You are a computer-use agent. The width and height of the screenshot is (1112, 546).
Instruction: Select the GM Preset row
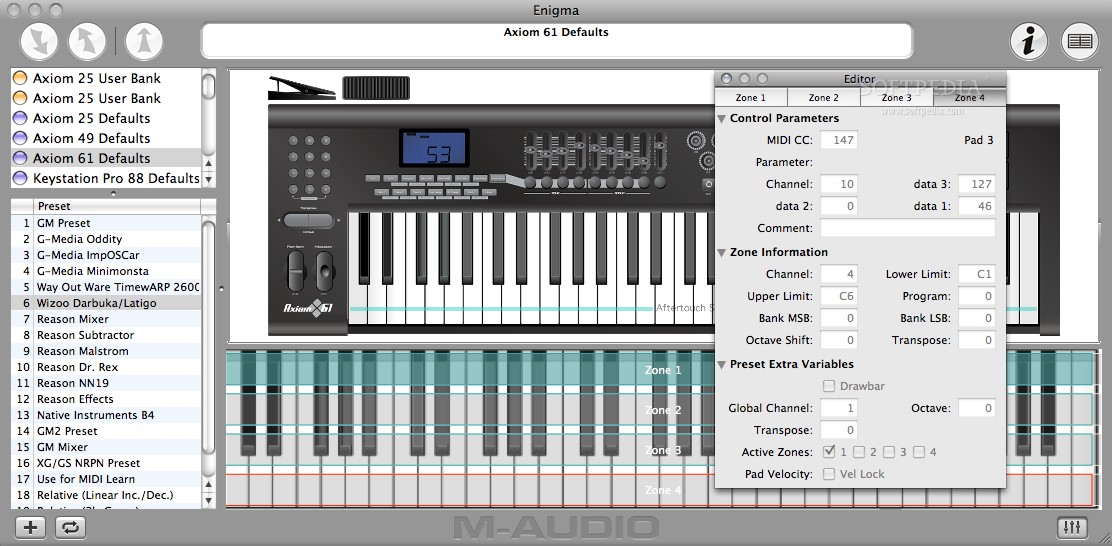106,223
